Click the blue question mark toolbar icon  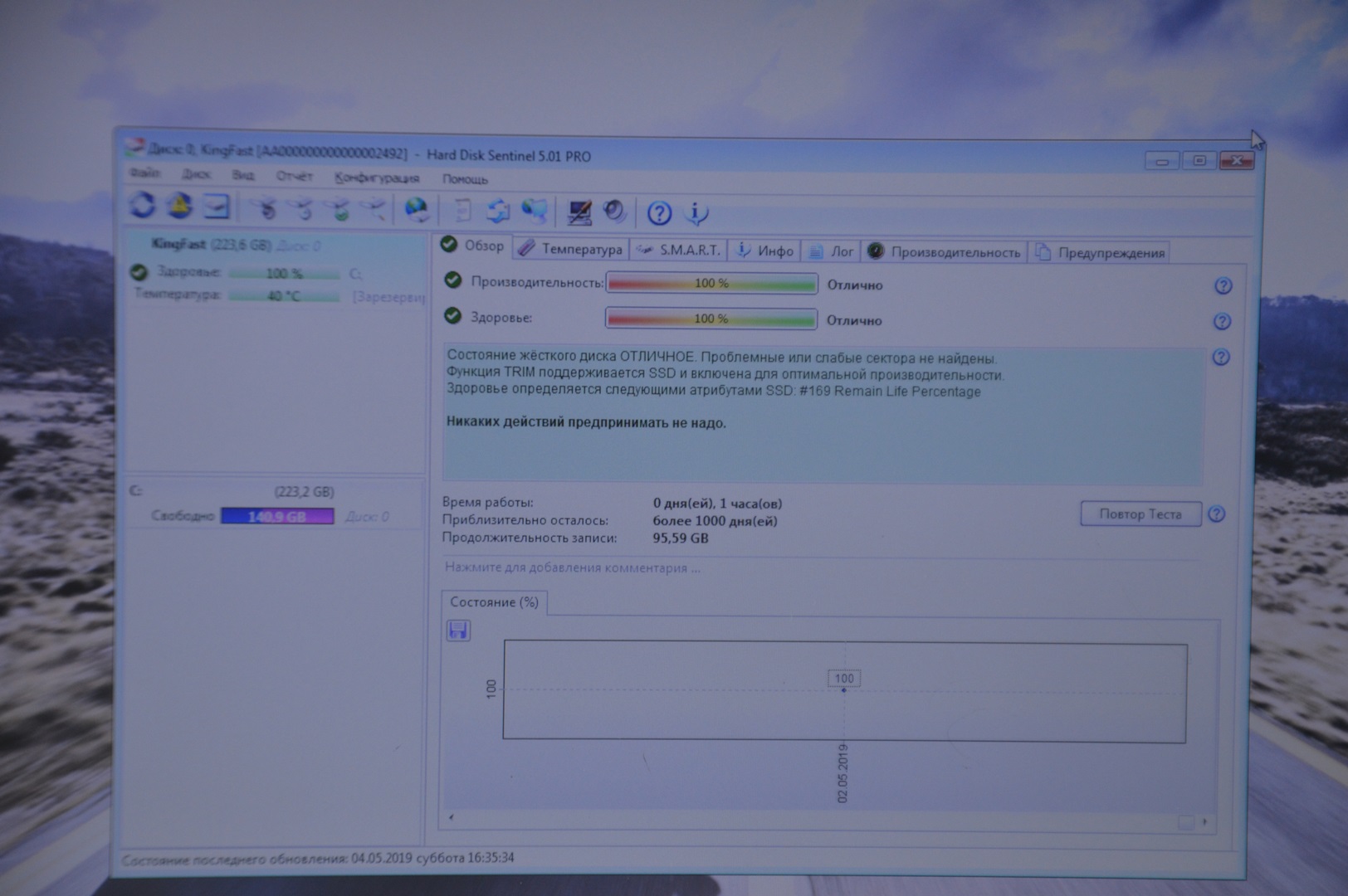tap(659, 214)
